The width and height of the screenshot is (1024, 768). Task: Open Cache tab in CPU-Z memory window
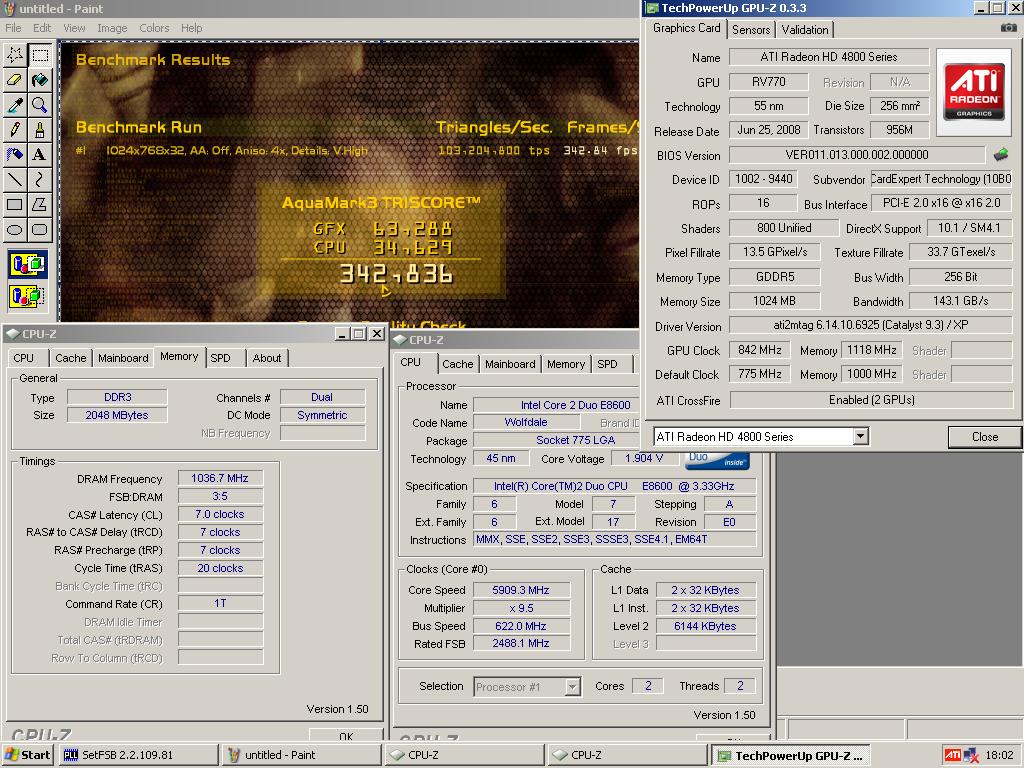pyautogui.click(x=71, y=358)
